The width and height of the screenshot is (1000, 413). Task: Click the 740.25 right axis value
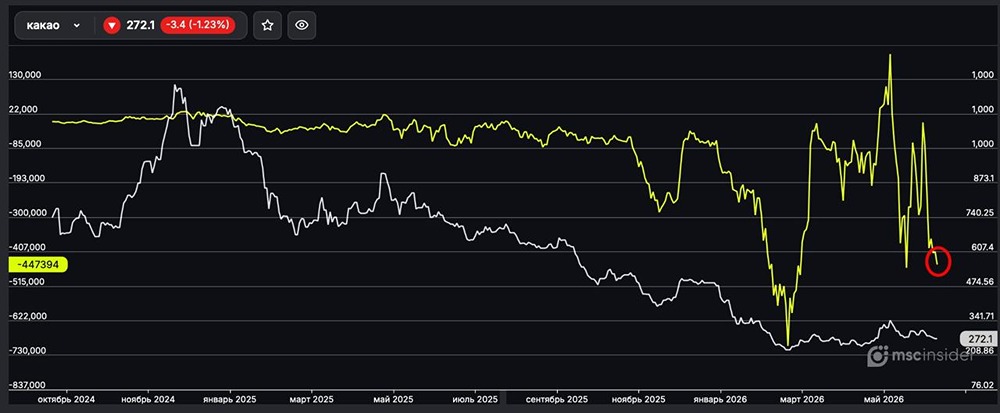pos(981,213)
